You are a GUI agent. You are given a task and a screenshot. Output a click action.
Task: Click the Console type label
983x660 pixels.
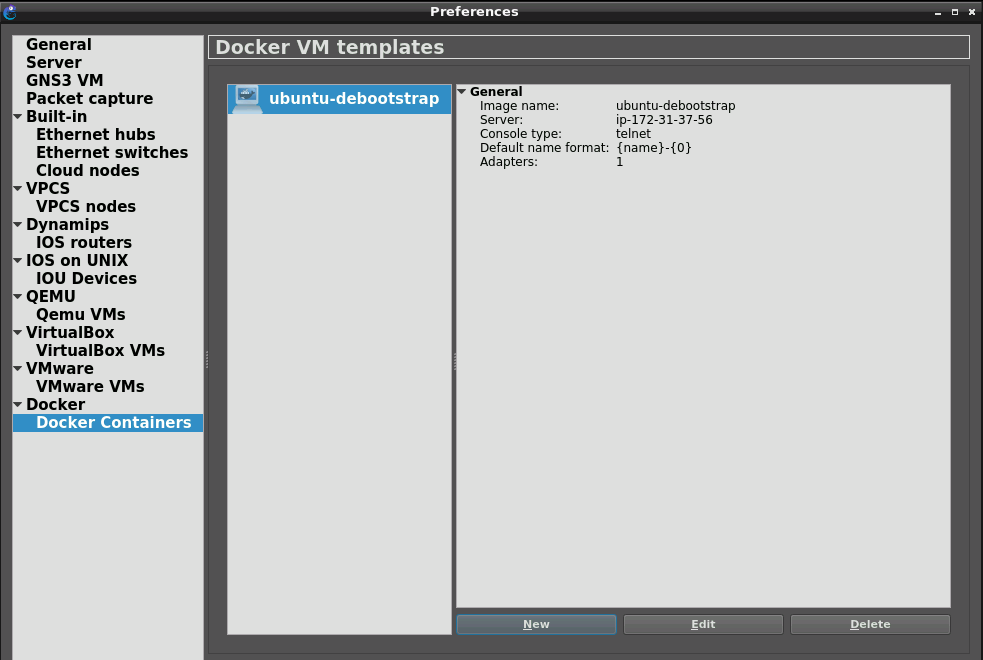pos(520,134)
